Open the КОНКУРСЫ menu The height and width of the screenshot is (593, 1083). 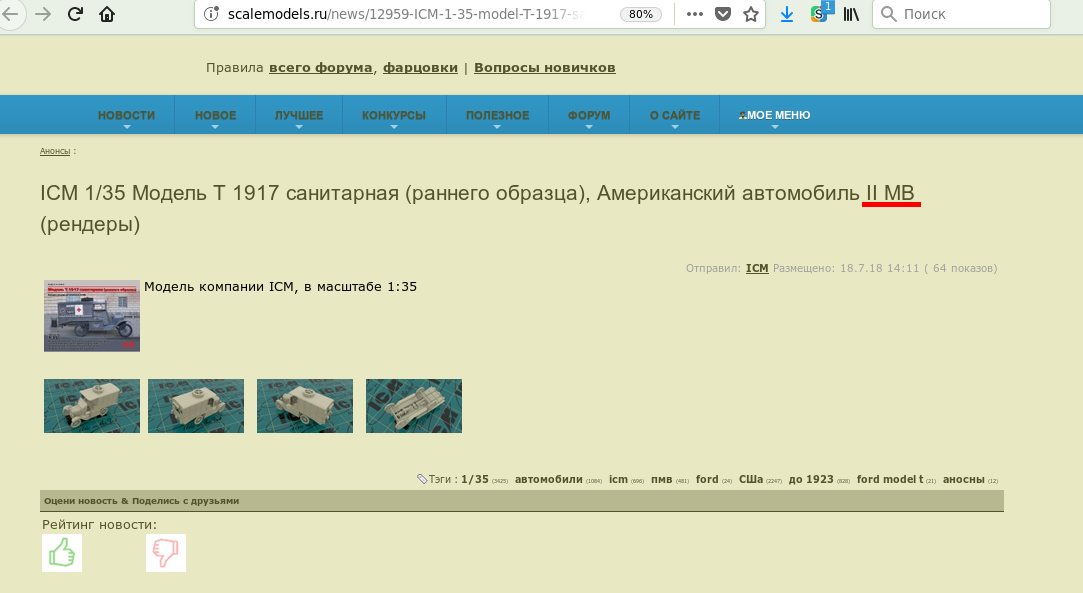click(x=394, y=115)
